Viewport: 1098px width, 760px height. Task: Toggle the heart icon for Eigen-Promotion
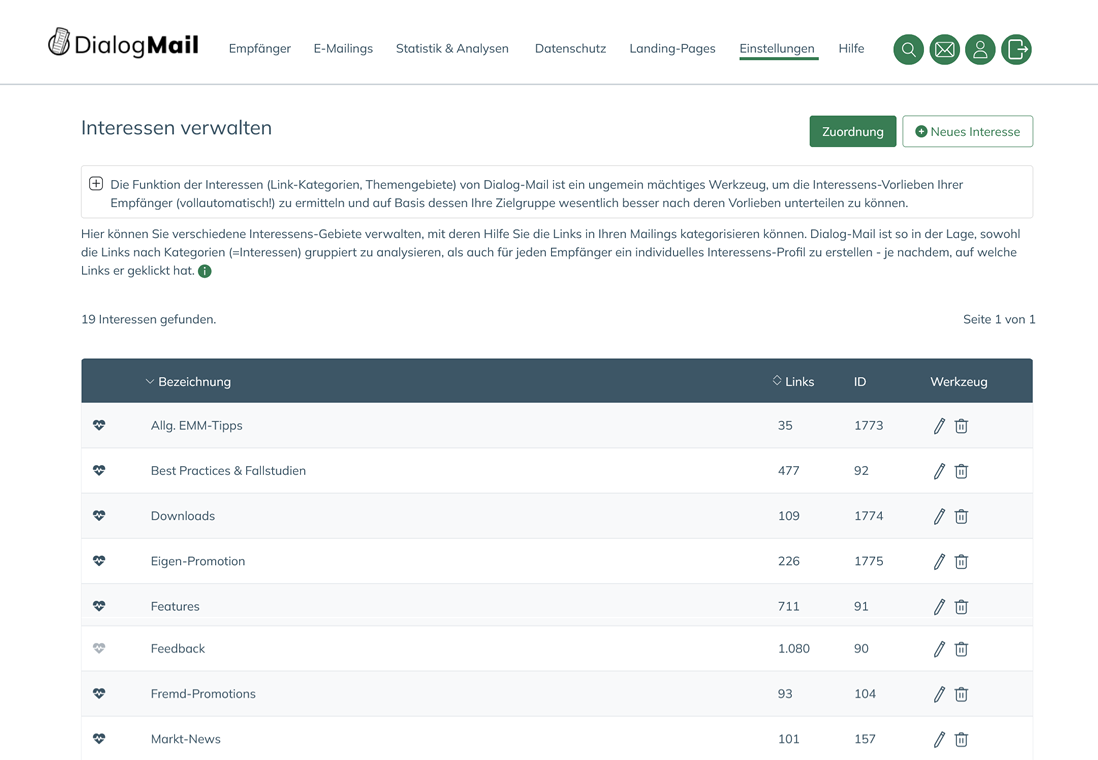pos(99,562)
